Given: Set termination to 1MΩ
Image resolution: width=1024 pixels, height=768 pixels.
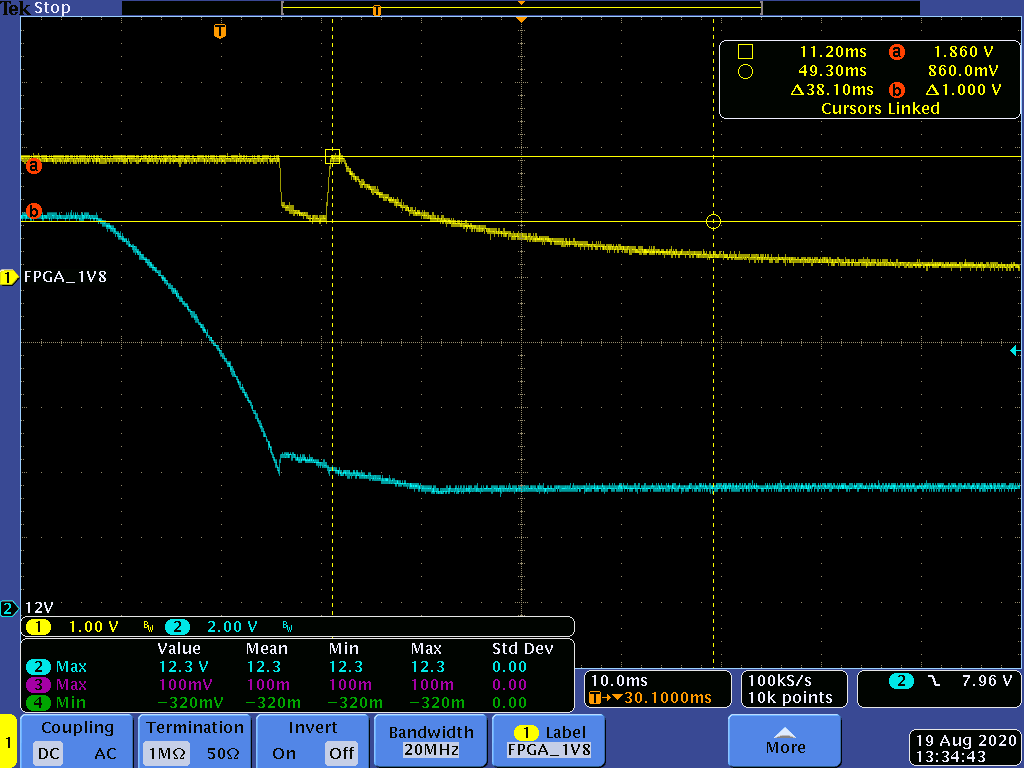Looking at the screenshot, I should [167, 753].
